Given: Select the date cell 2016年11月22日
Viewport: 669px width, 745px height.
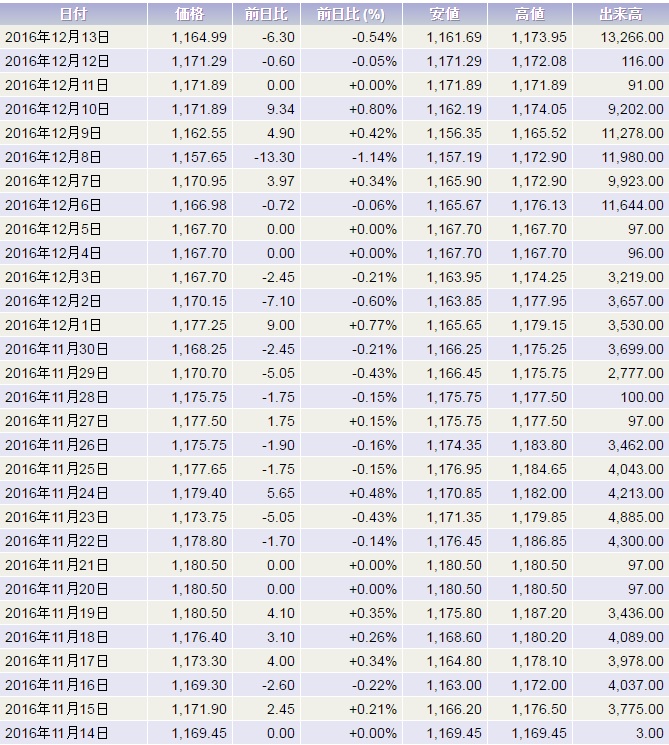Looking at the screenshot, I should pos(57,541).
